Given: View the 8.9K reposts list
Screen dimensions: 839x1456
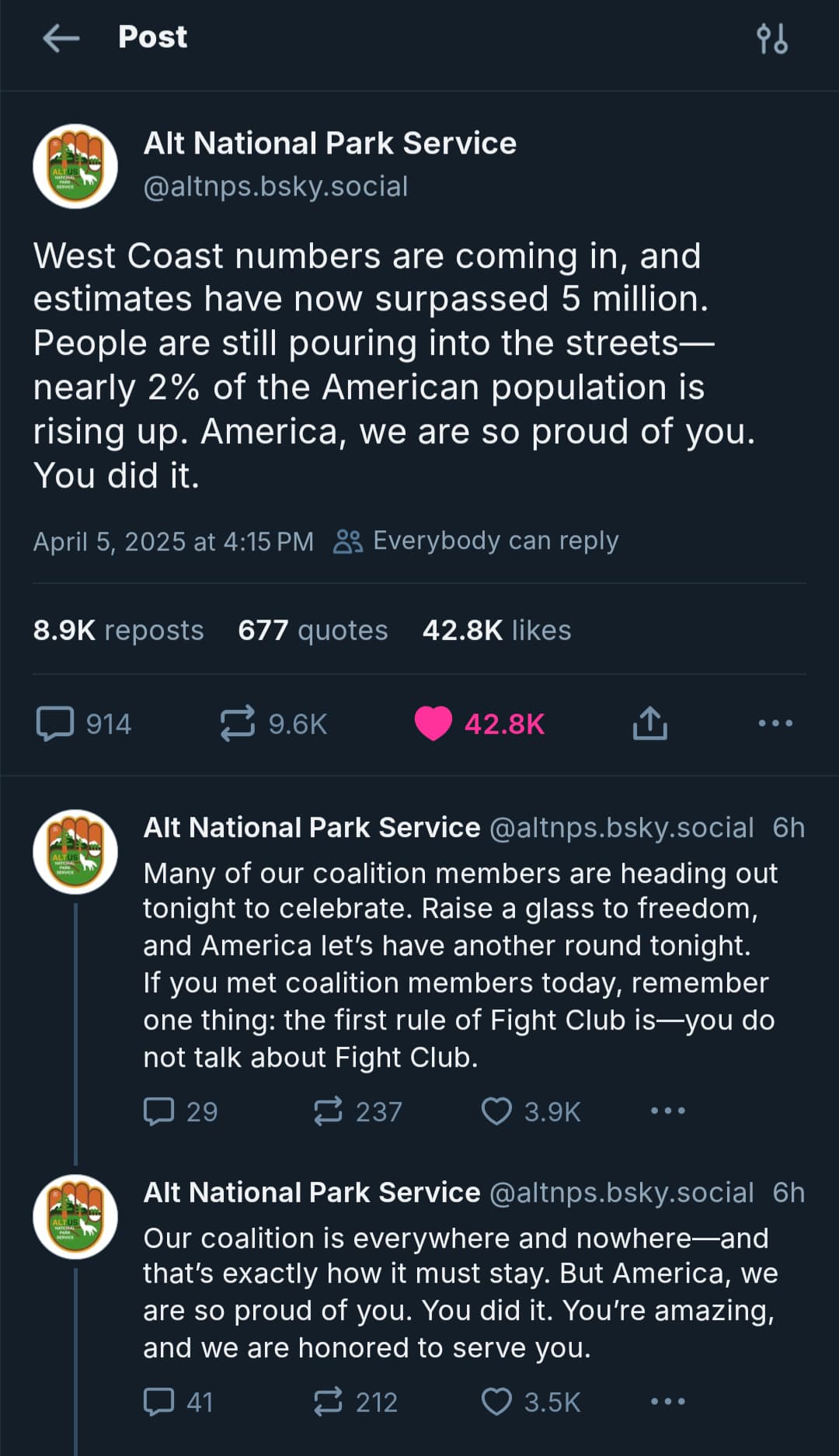Looking at the screenshot, I should [118, 630].
